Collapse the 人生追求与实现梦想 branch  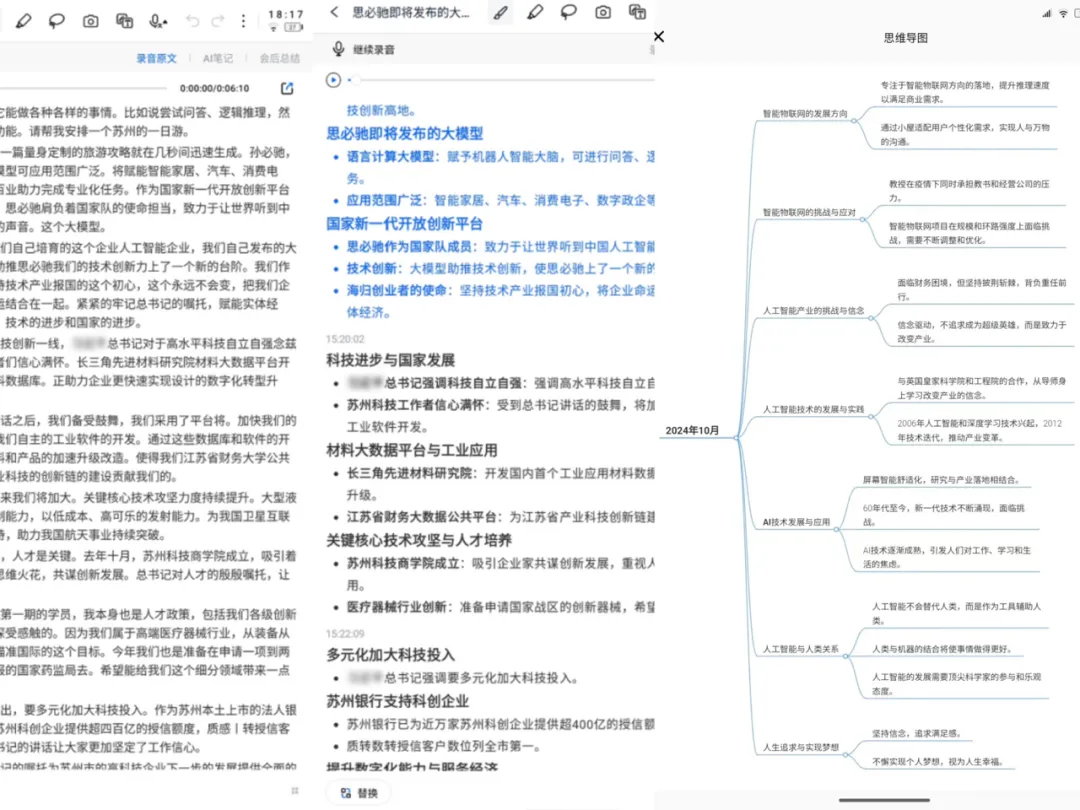[846, 754]
